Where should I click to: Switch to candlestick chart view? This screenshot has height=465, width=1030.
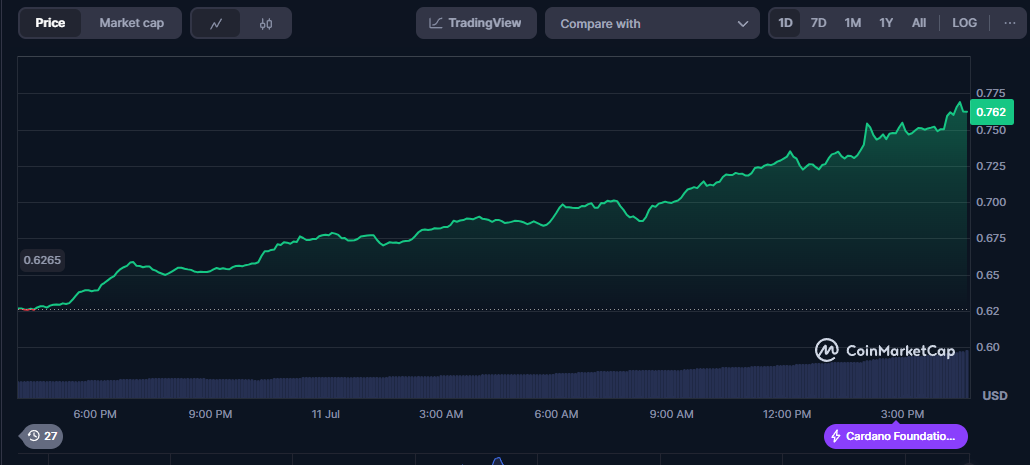(265, 23)
